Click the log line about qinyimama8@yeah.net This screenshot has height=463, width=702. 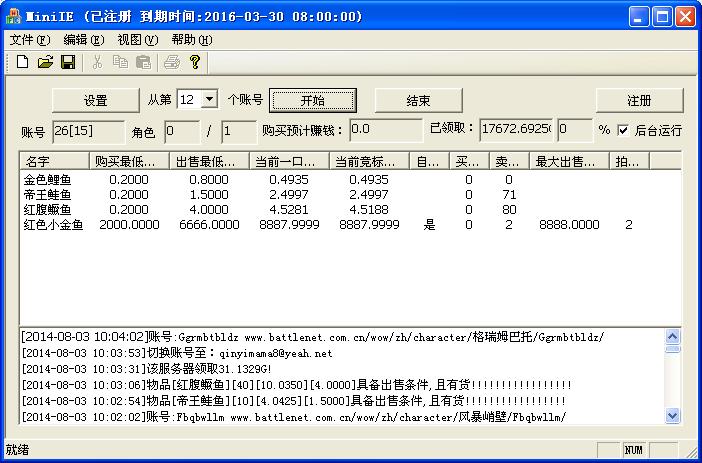177,353
